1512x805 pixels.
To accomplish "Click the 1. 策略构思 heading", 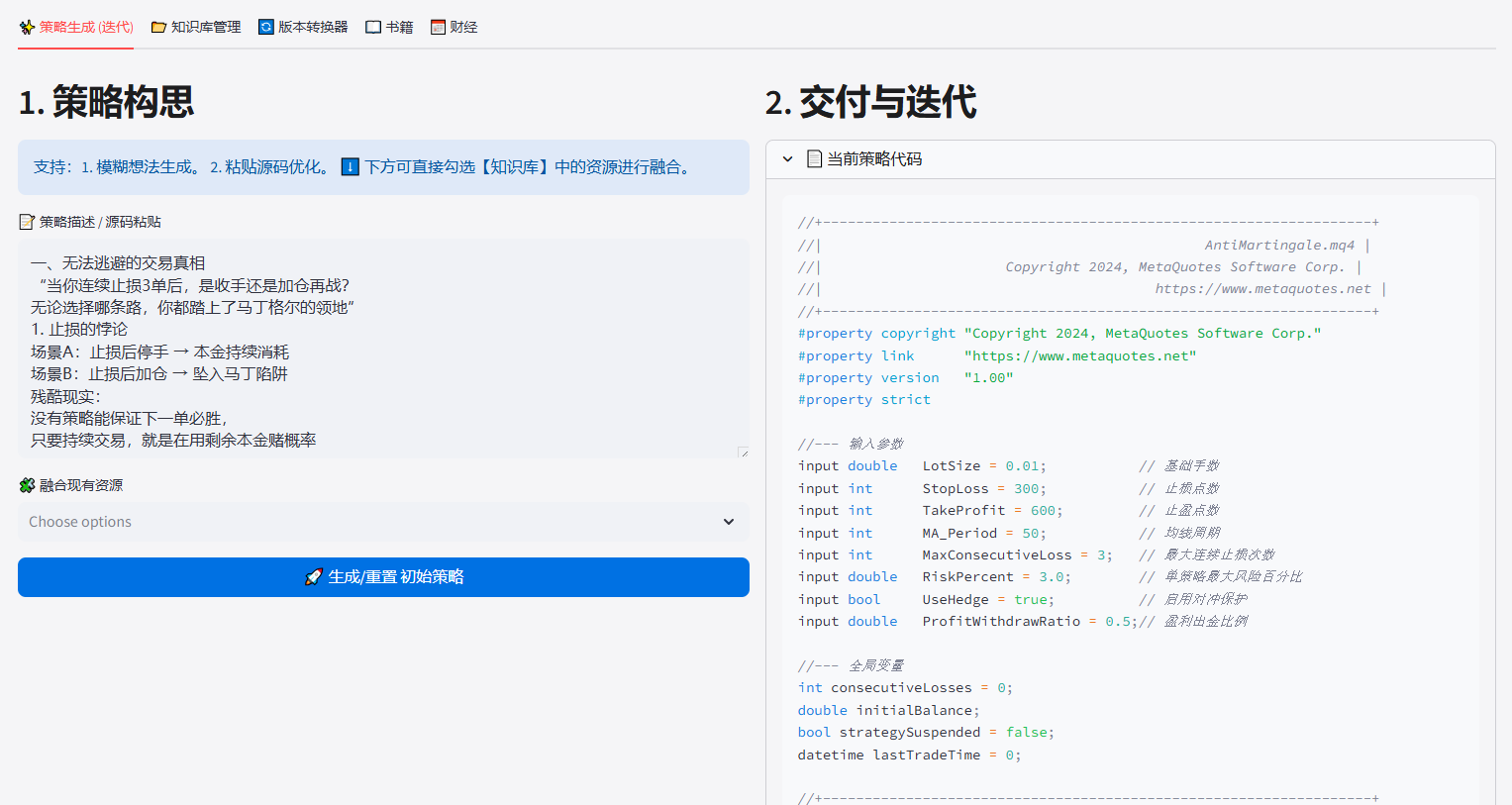I will tap(106, 102).
